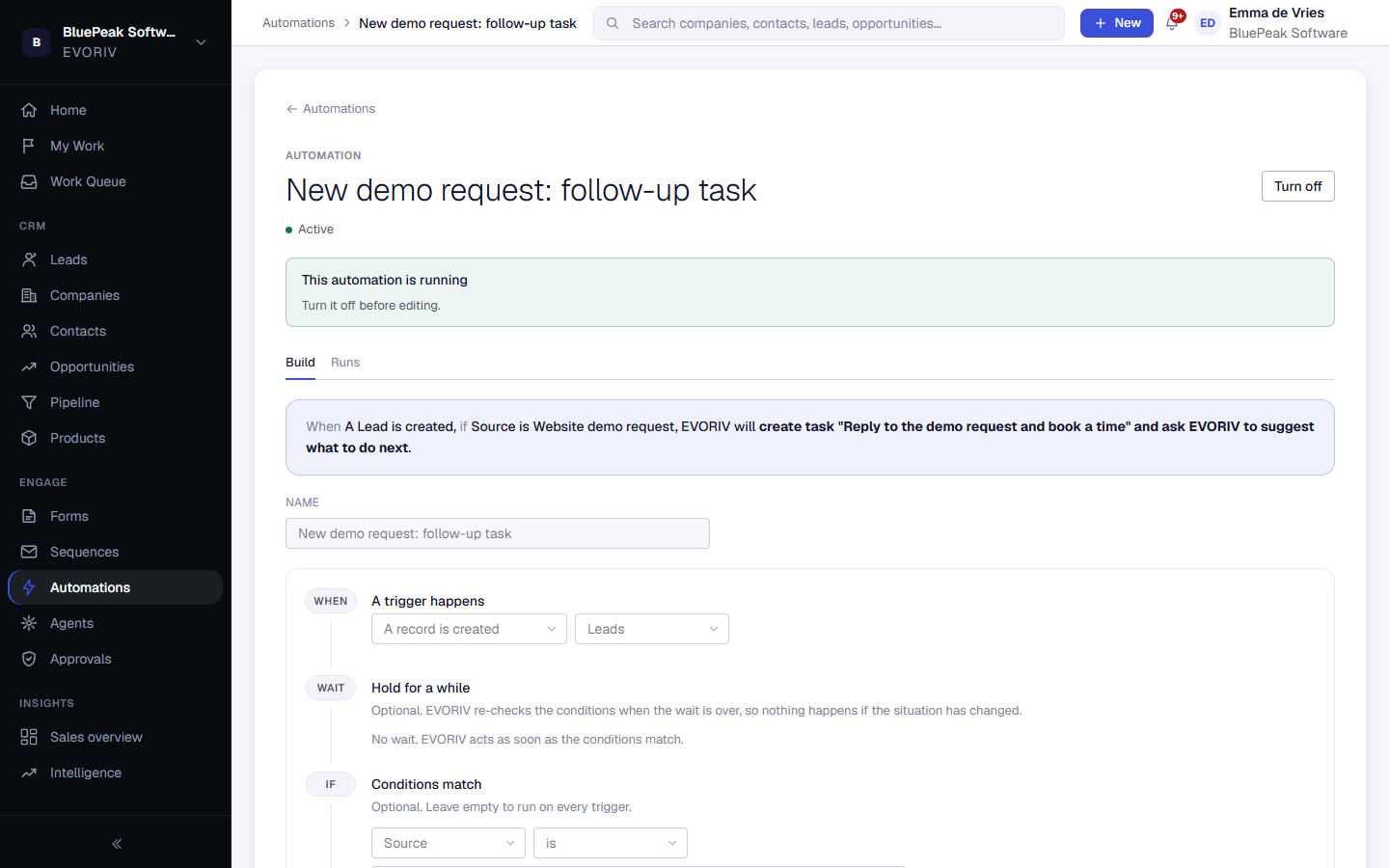Click the IF step badge

pos(331,784)
